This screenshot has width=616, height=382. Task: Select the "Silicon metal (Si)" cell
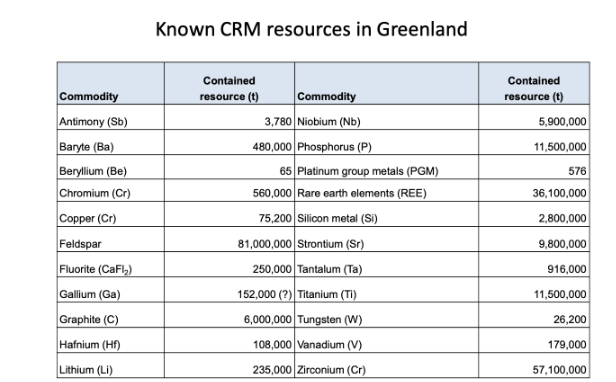387,214
